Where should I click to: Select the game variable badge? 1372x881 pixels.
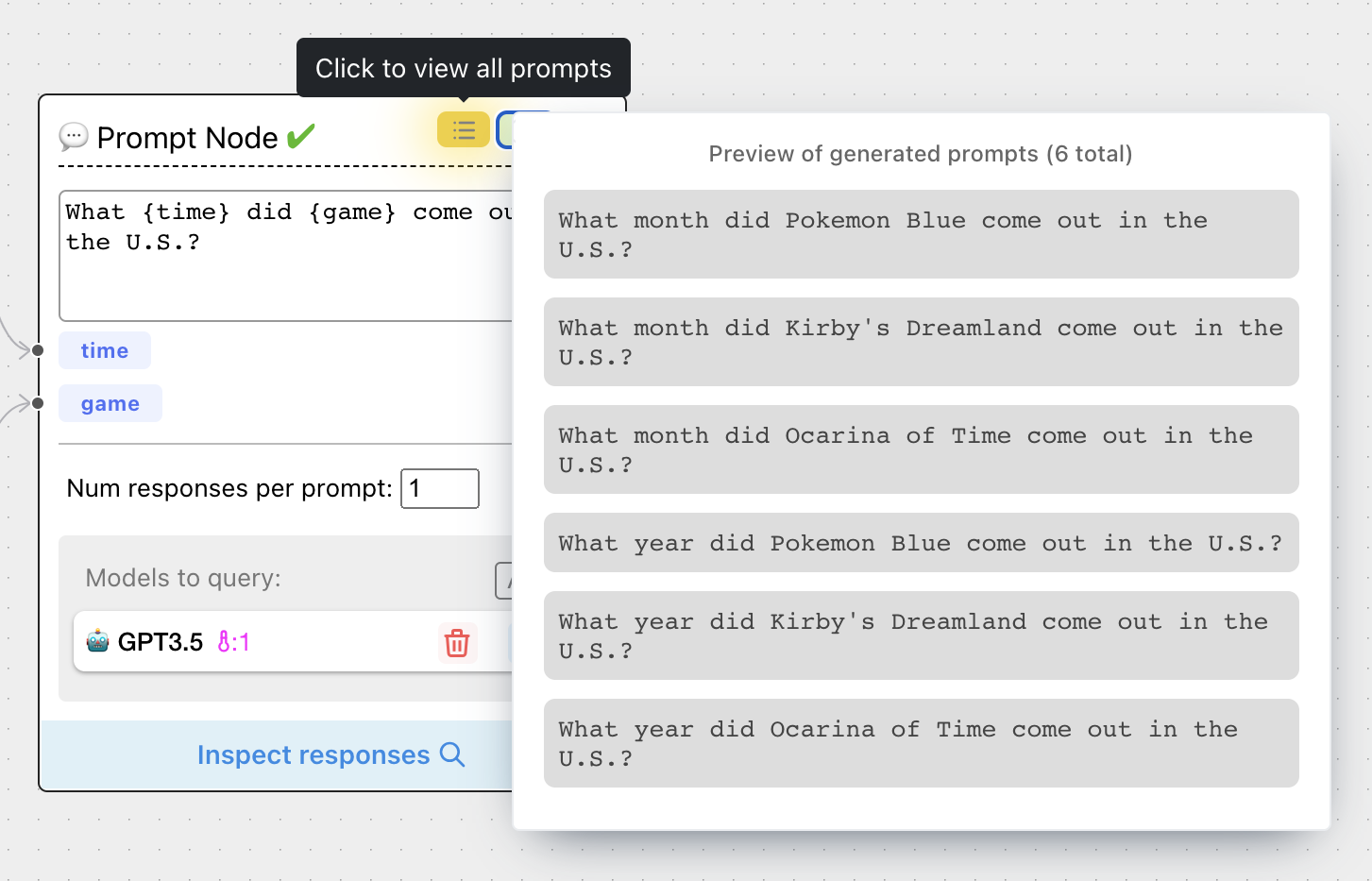point(110,403)
